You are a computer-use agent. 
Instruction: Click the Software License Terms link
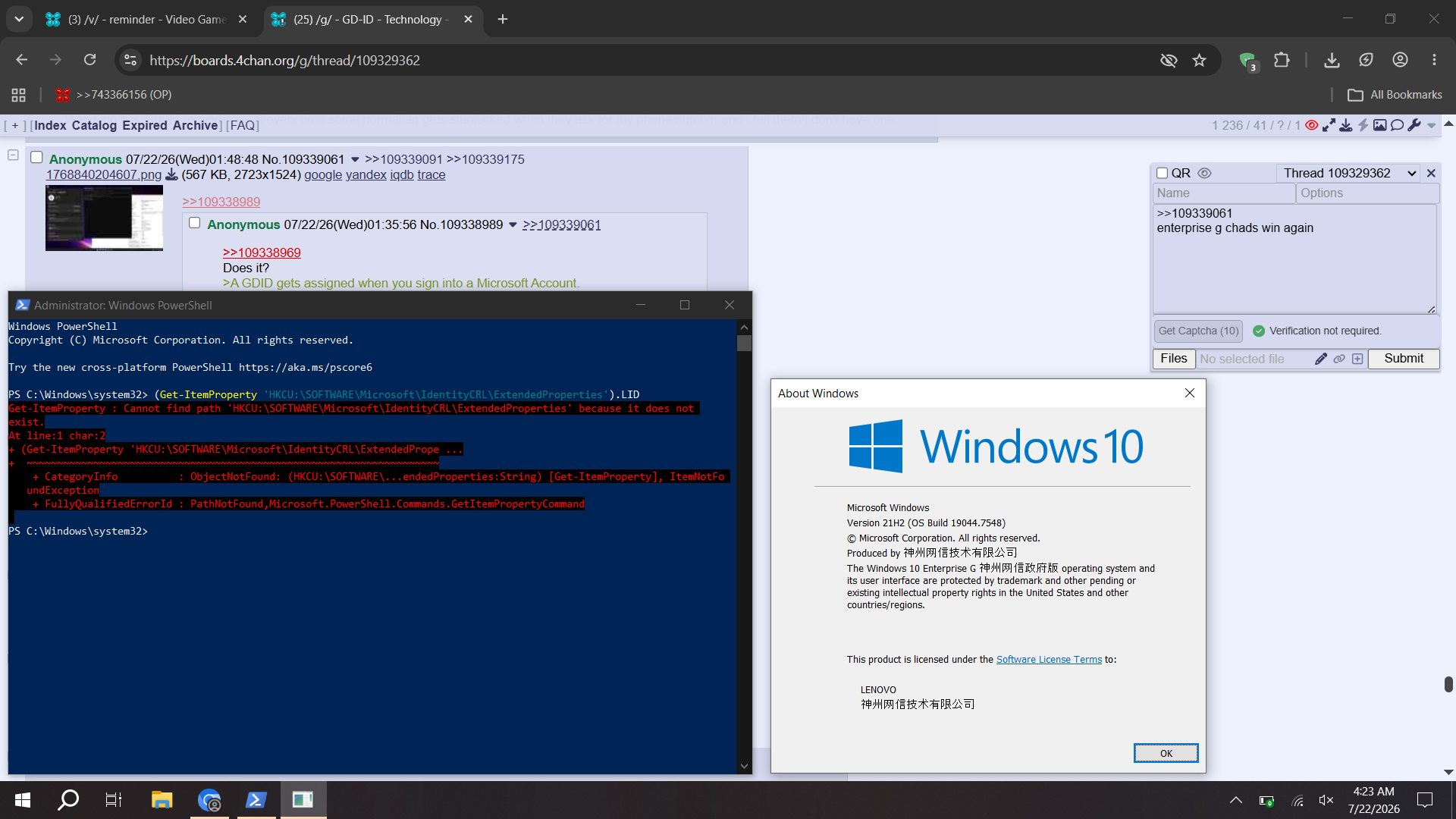(1049, 660)
